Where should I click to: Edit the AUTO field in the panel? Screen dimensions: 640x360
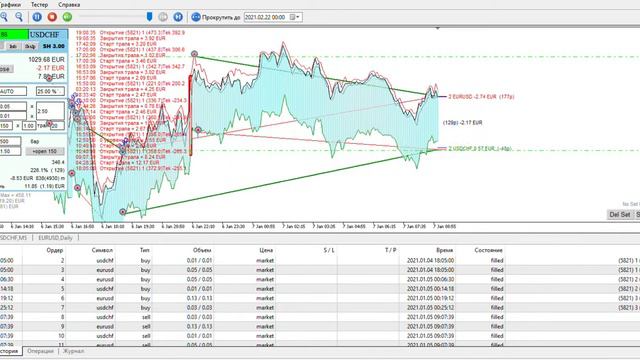click(x=13, y=91)
